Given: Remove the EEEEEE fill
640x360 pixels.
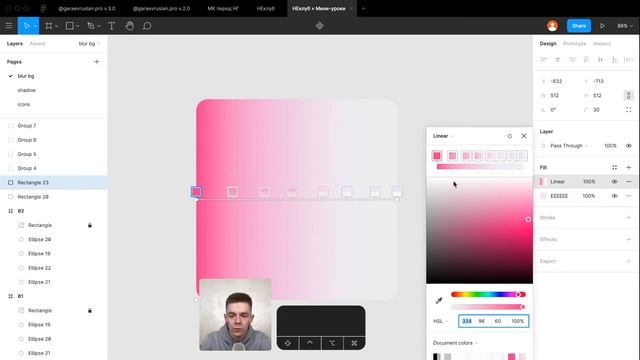Looking at the screenshot, I should (x=629, y=196).
